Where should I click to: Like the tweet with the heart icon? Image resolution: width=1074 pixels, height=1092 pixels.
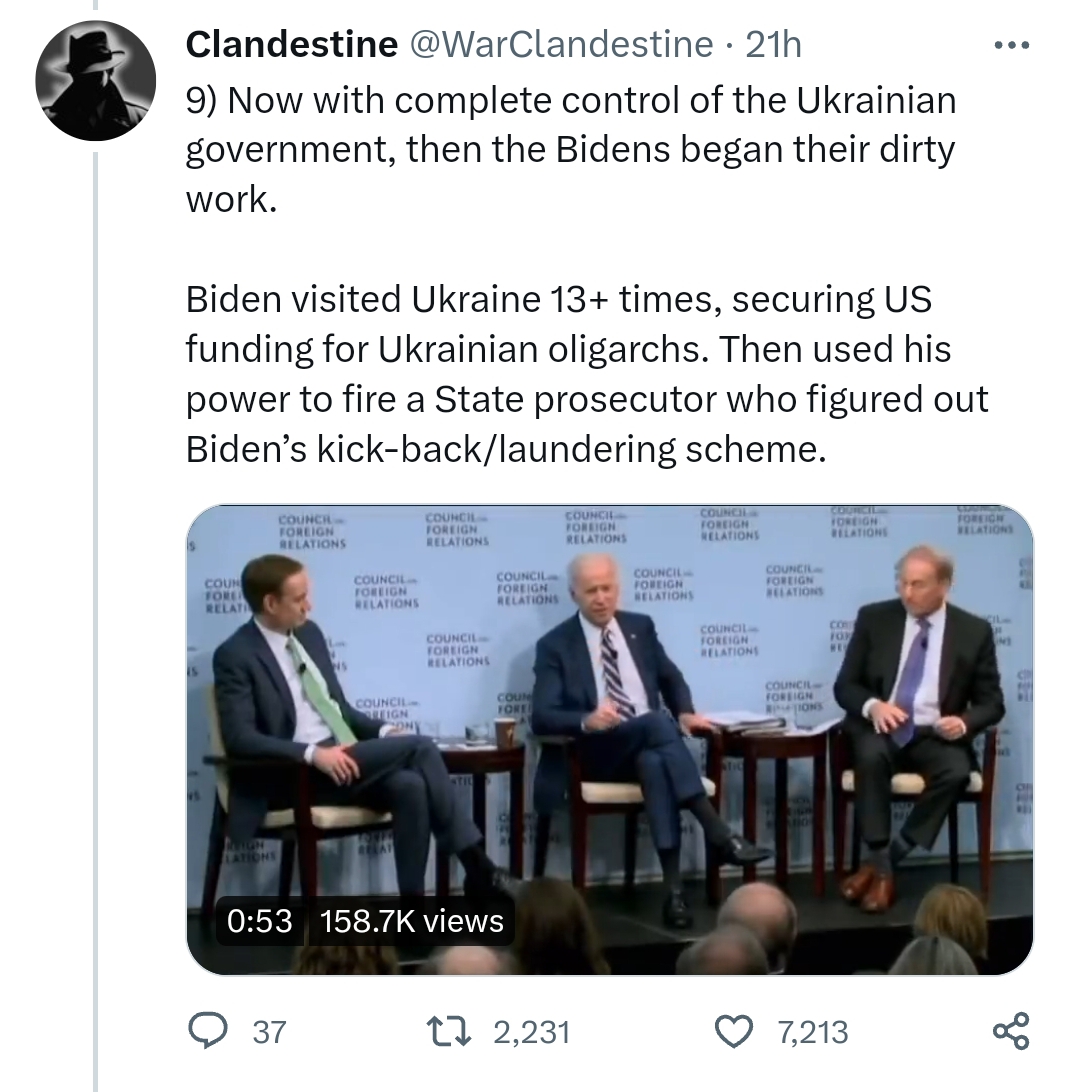tap(735, 1031)
